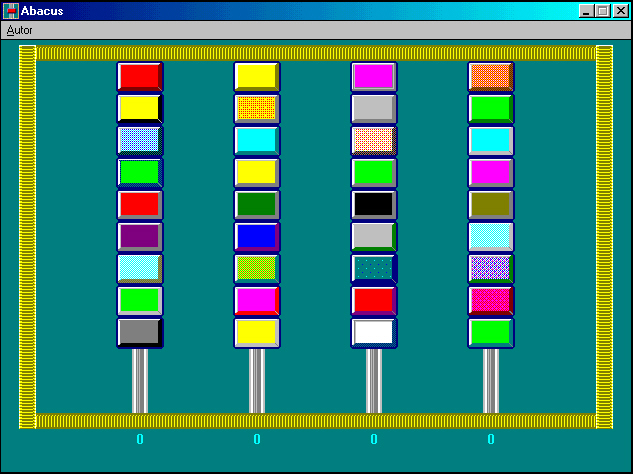Select the magenta bead on the fourth rod

491,173
